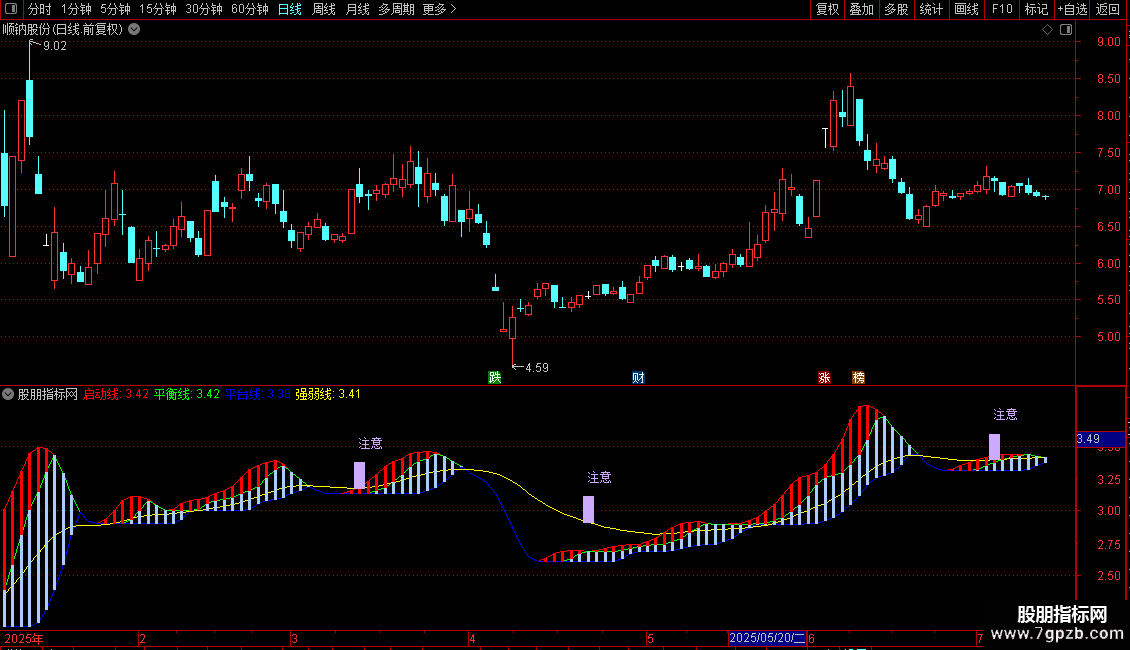Click the blue 财 marker icon
This screenshot has width=1130, height=650.
[638, 378]
